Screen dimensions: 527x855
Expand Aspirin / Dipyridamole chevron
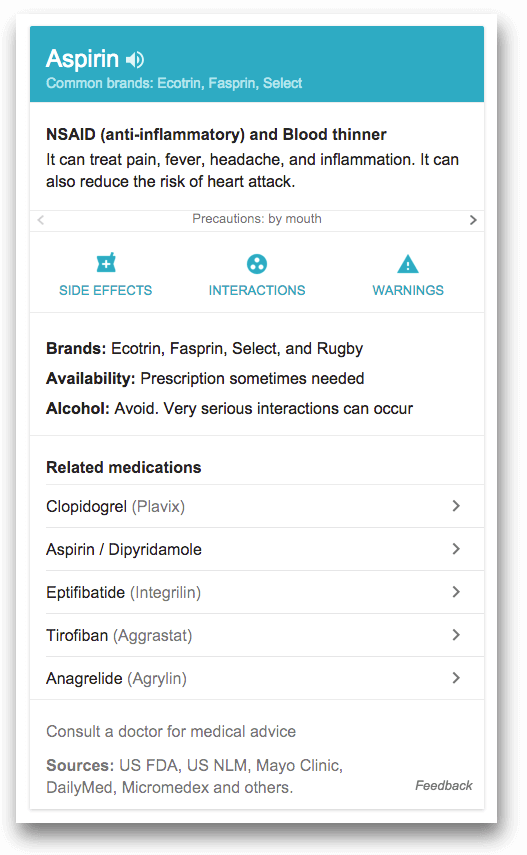[456, 549]
